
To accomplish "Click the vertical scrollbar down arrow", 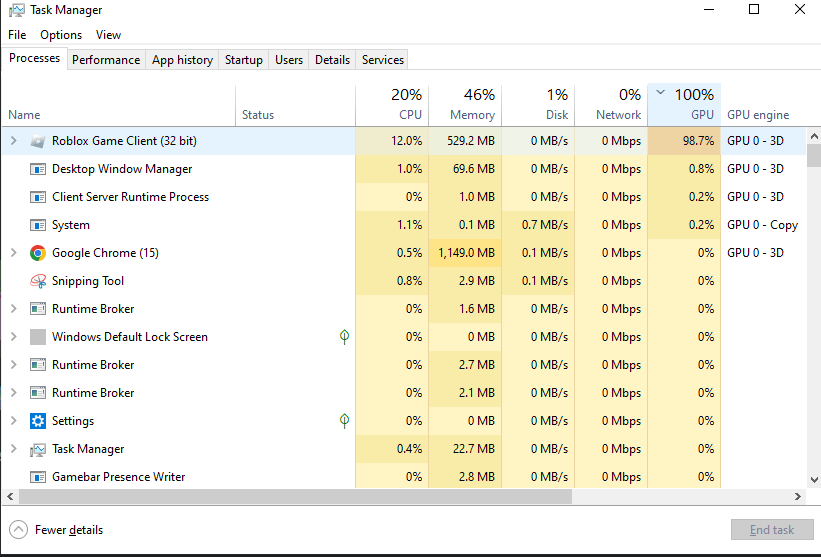I will tap(814, 480).
